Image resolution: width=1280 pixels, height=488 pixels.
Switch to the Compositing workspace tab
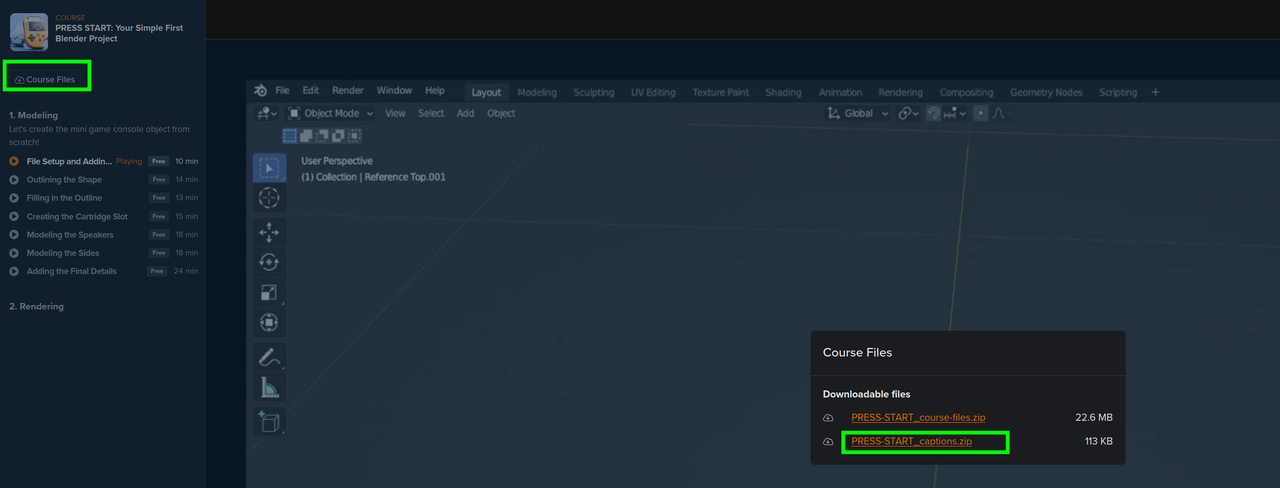966,92
